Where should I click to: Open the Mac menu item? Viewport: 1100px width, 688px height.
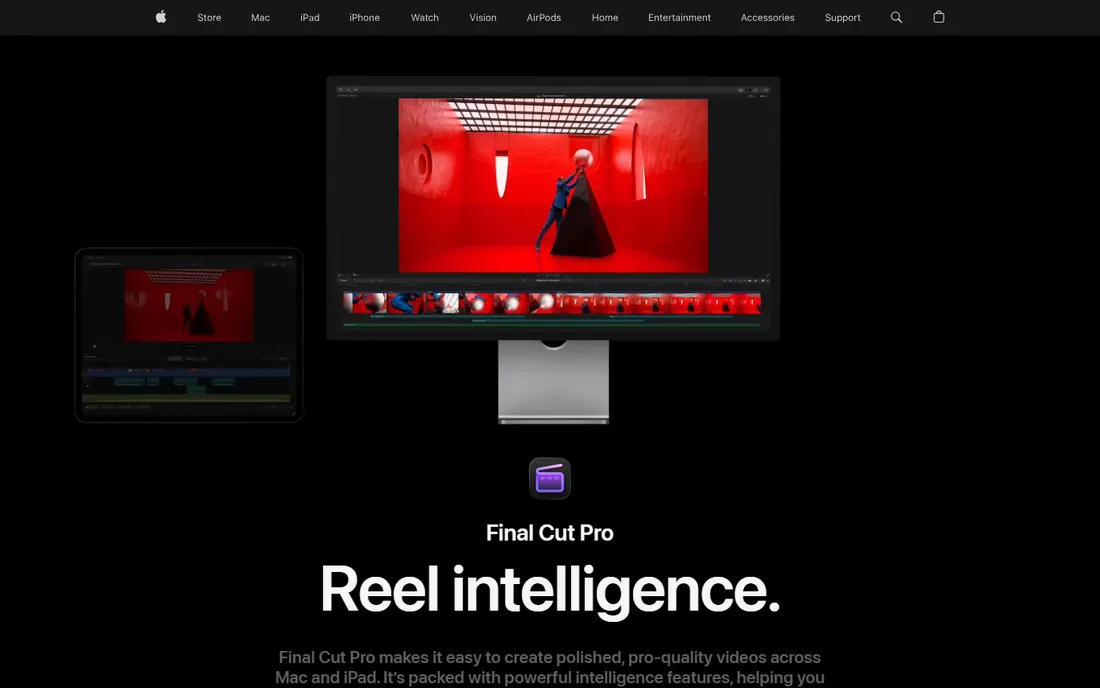coord(260,18)
